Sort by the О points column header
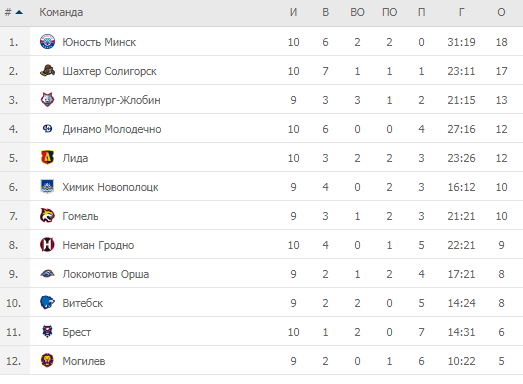This screenshot has width=523, height=384. click(x=501, y=12)
